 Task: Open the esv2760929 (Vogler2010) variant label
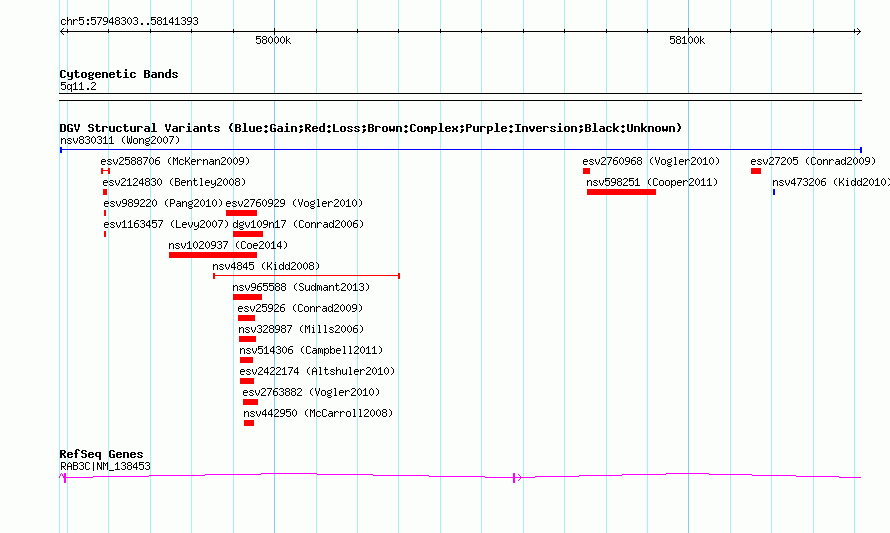point(294,203)
